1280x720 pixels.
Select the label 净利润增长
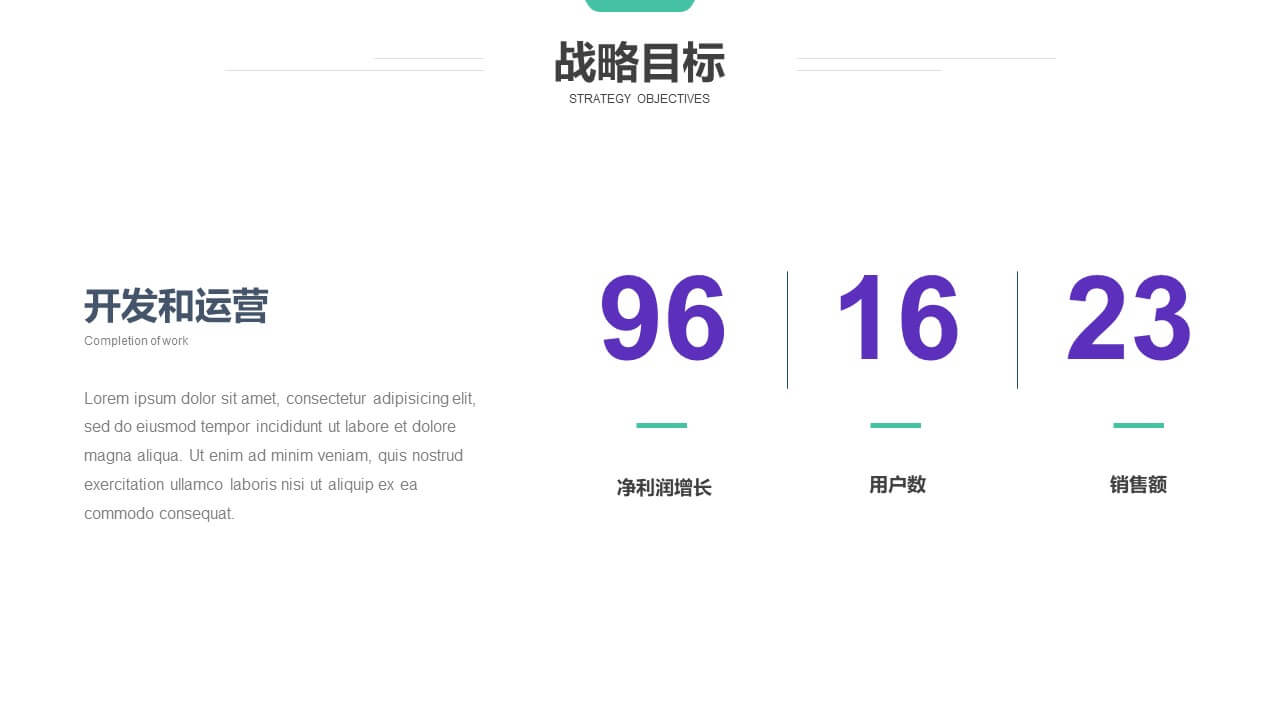(664, 488)
